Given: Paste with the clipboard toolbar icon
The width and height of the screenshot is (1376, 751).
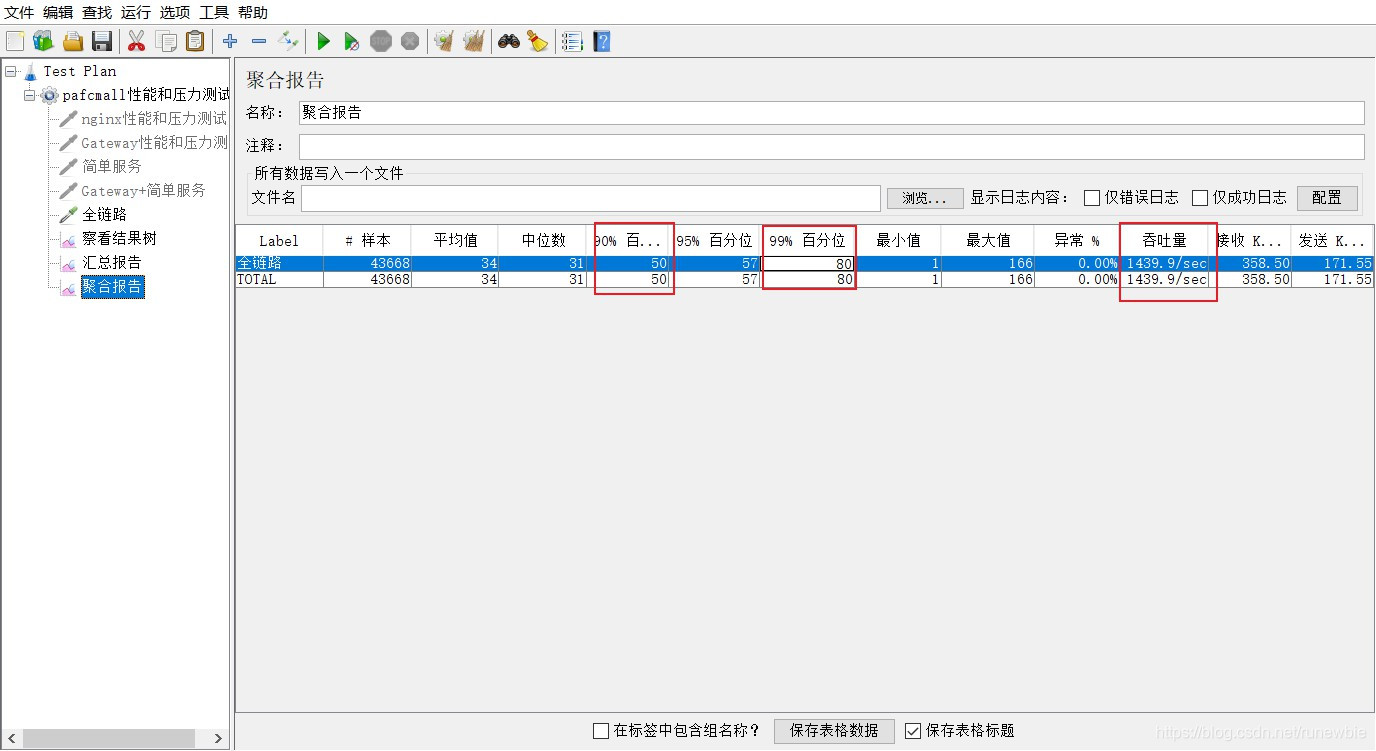Looking at the screenshot, I should (195, 41).
